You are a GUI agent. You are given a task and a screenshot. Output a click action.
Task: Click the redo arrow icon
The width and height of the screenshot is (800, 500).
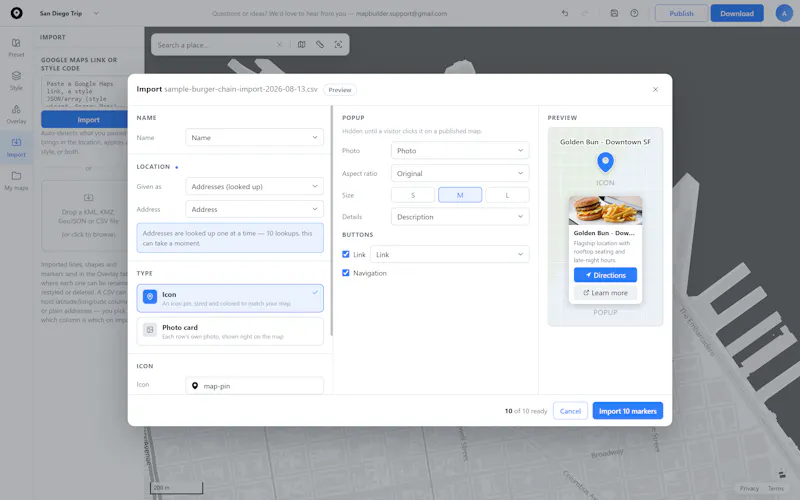click(585, 13)
